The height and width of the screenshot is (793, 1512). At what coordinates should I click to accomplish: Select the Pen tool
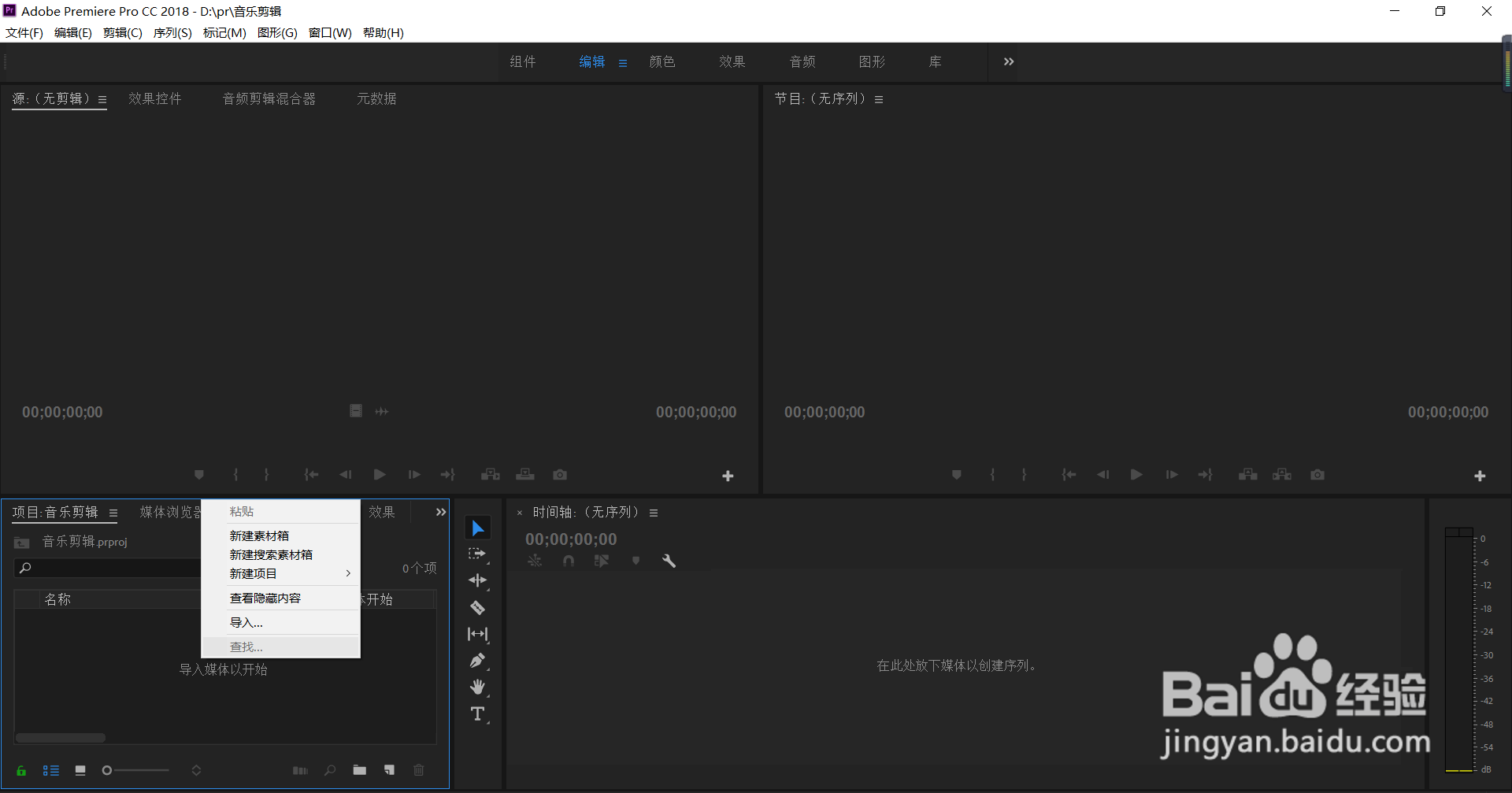click(x=477, y=661)
